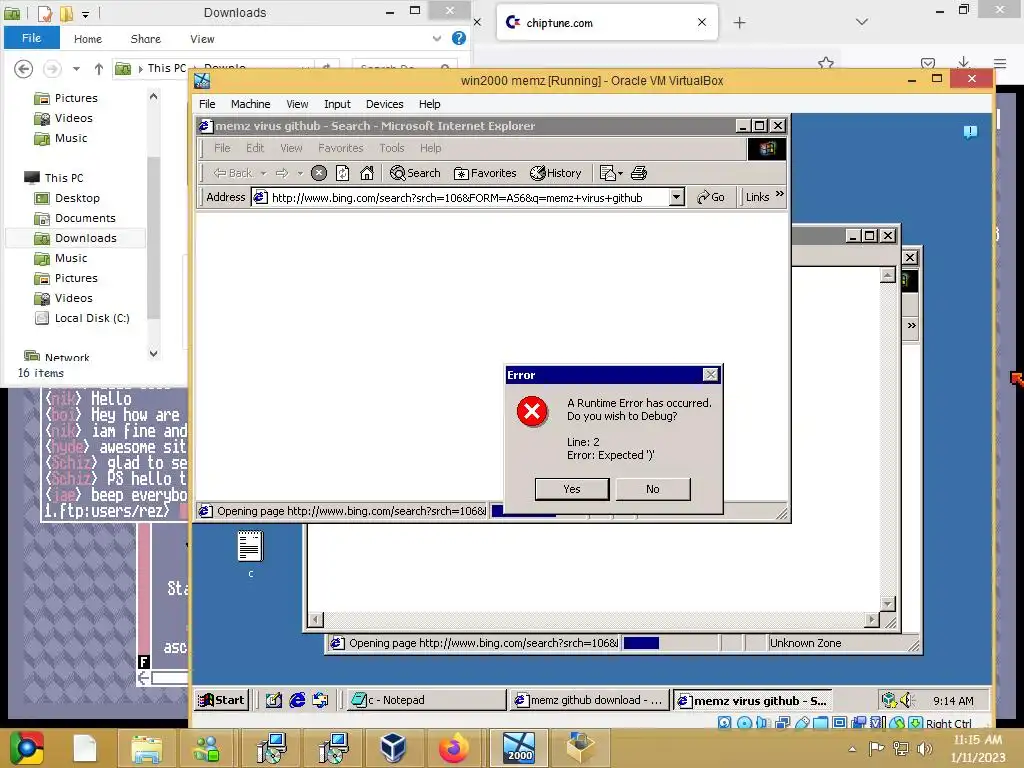The width and height of the screenshot is (1024, 768).
Task: Open the Explorer recent locations dropdown
Action: (76, 68)
